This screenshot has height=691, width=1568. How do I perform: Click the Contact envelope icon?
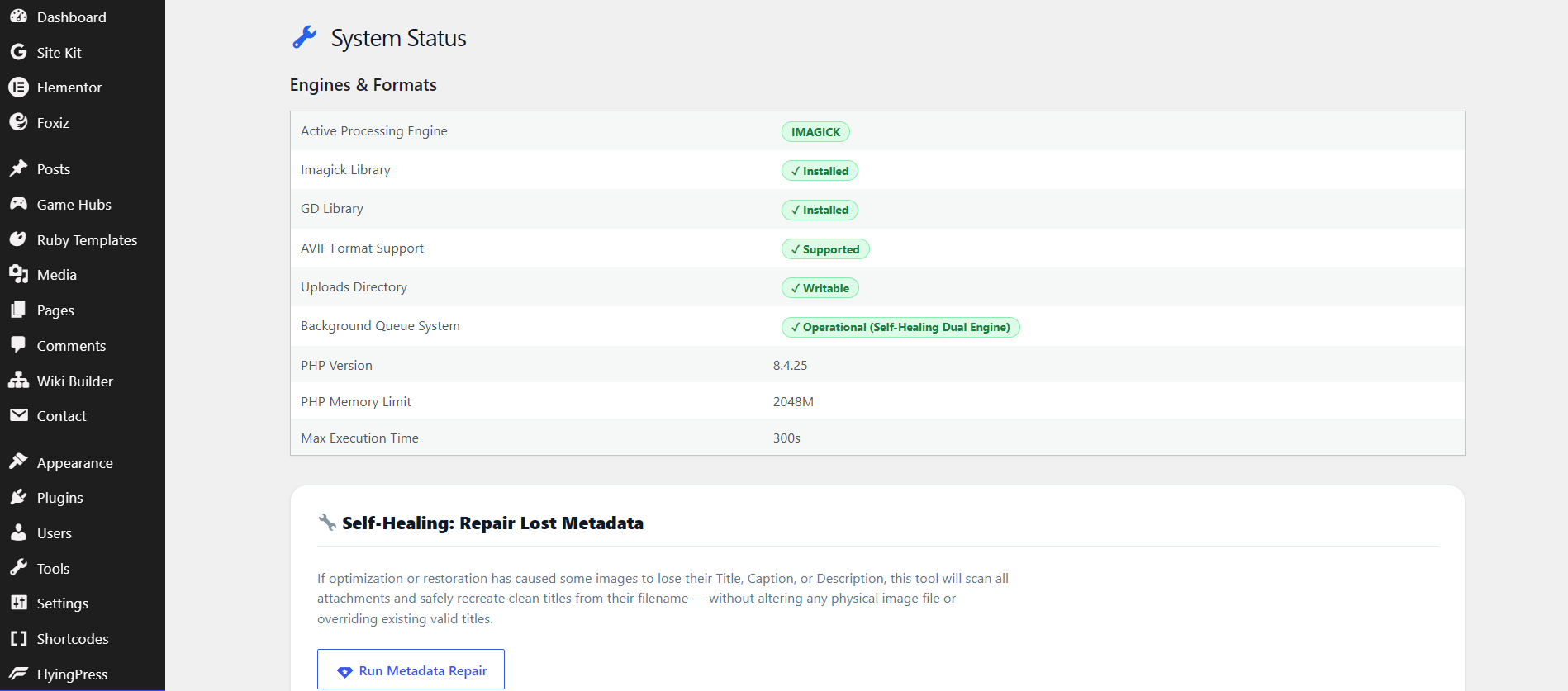[x=18, y=415]
